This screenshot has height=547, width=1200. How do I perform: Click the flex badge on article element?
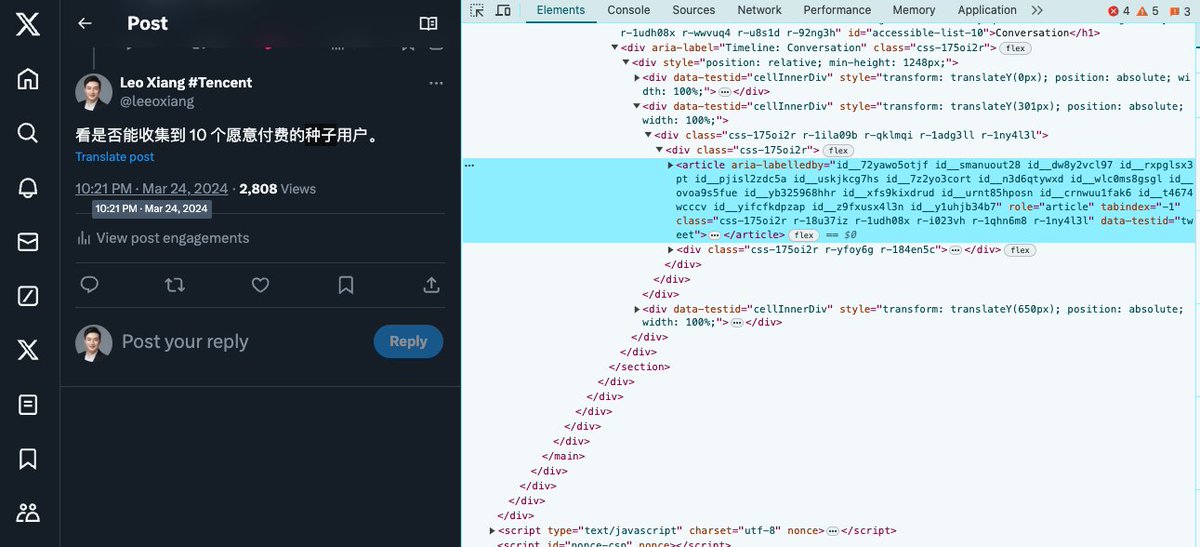[x=804, y=235]
